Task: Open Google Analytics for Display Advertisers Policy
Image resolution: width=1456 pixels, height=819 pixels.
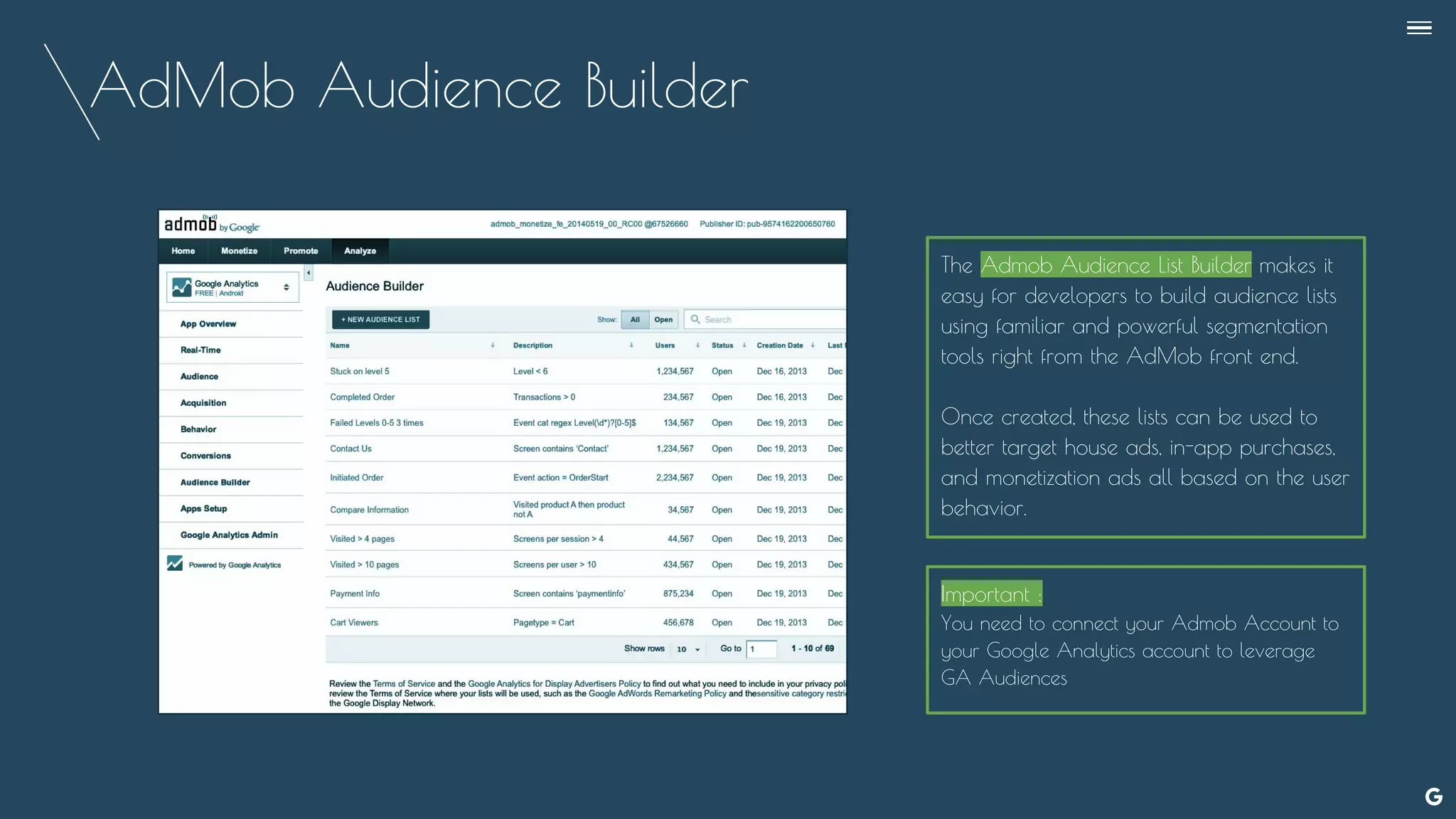Action: pos(555,684)
